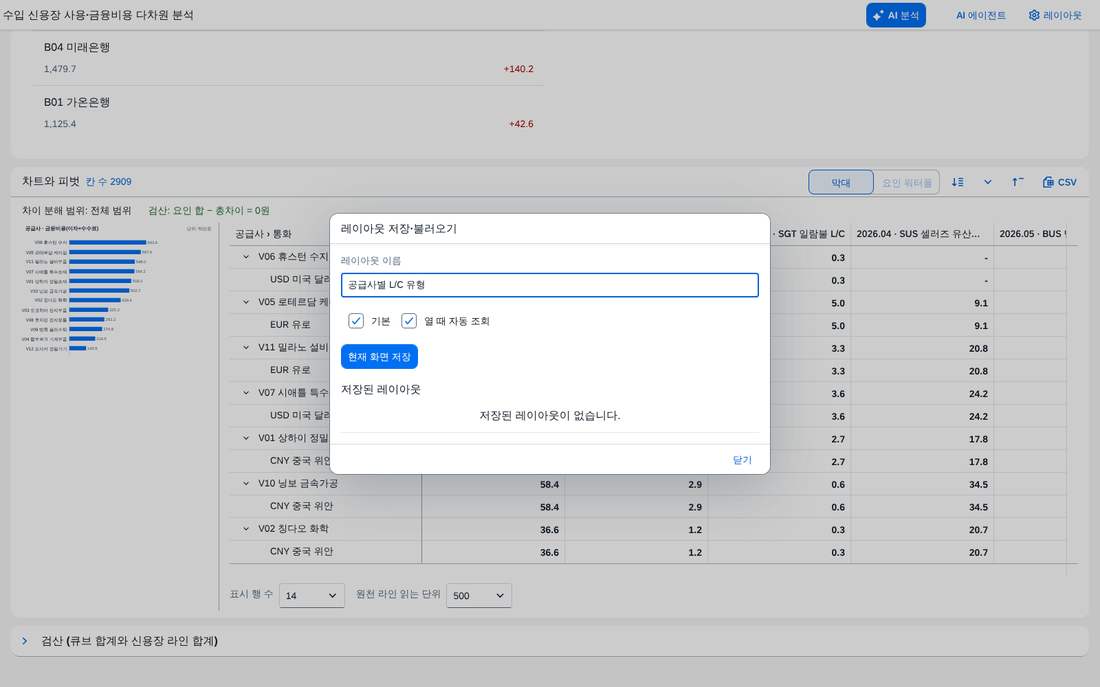
Task: Click the EUR 유로 row under V11
Action: click(x=290, y=370)
